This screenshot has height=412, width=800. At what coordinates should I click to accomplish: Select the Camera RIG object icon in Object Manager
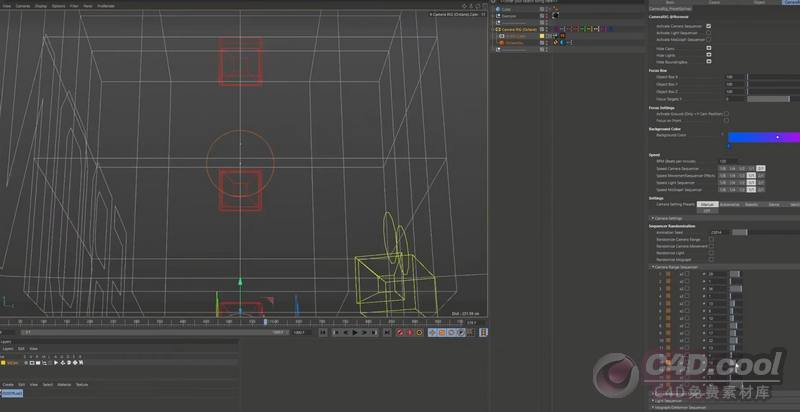pos(499,29)
